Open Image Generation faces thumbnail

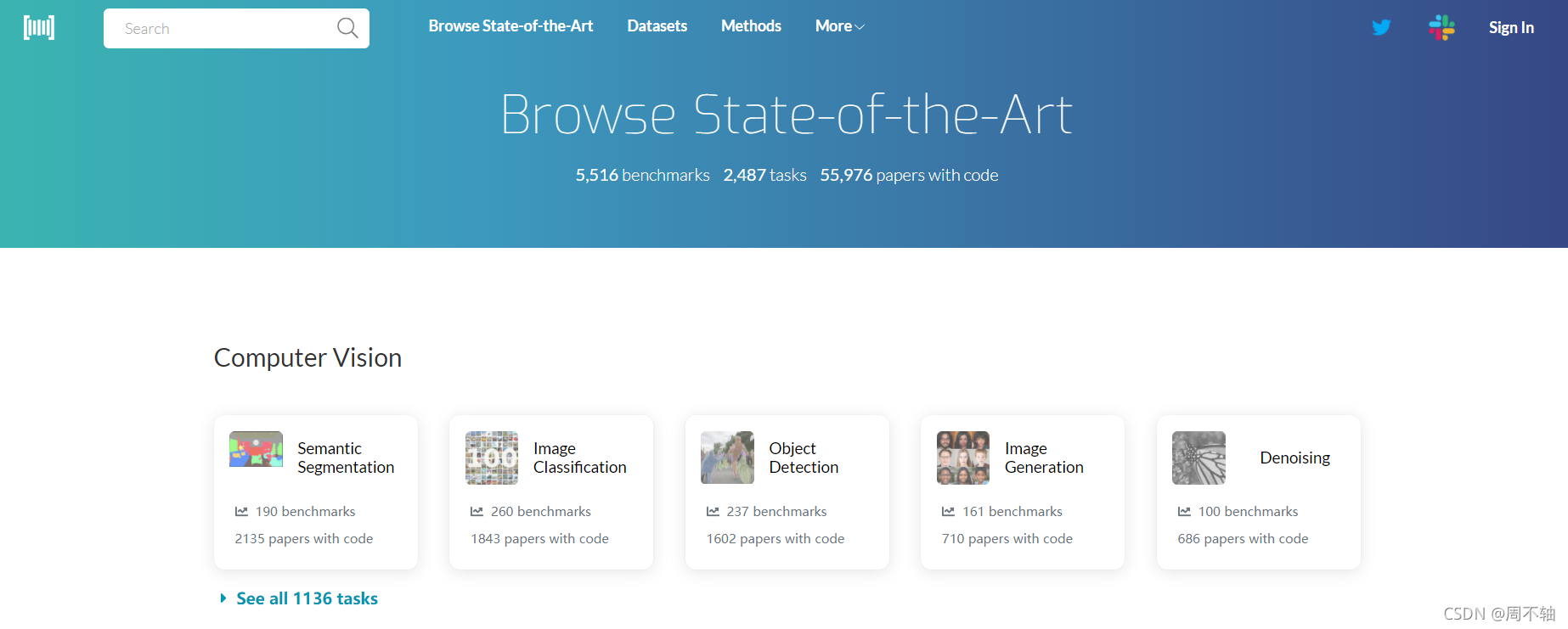click(x=963, y=458)
